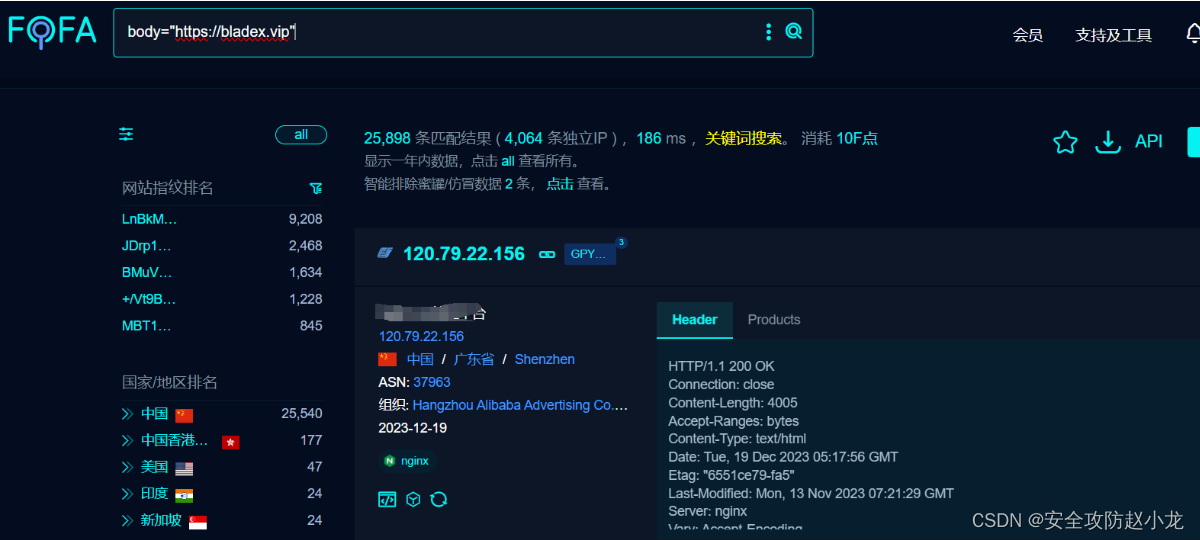Screen dimensions: 1200x540
Task: Click 'all' link to view all data
Action: coord(508,161)
